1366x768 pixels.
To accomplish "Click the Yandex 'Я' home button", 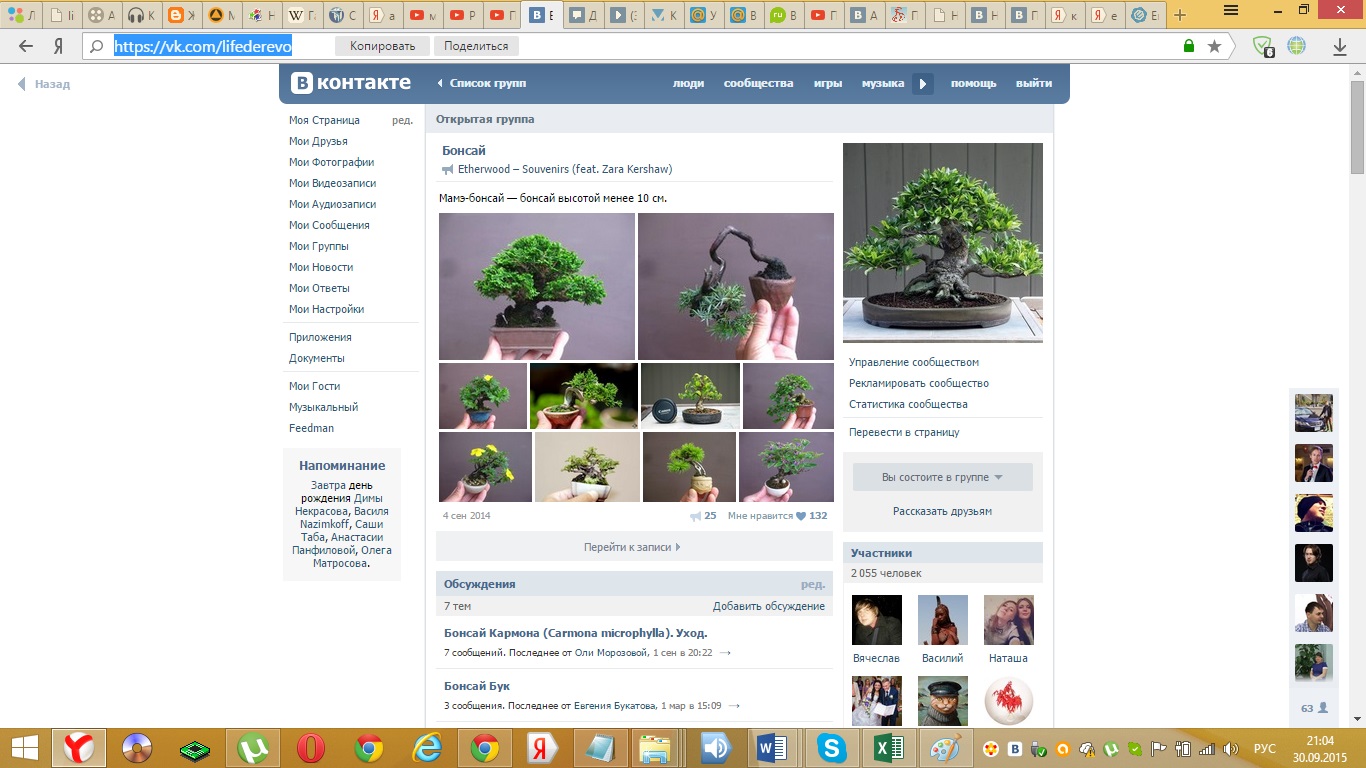I will coord(59,46).
